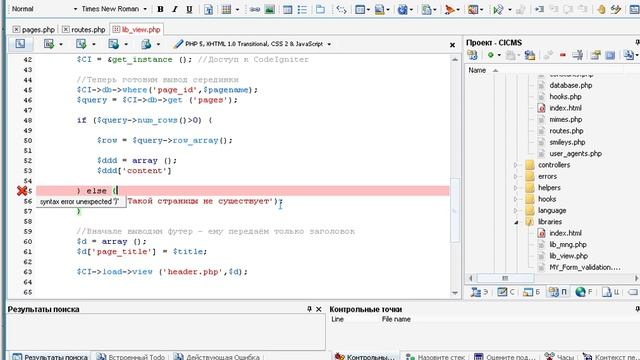Open lib_view.php in the project tree
The image size is (640, 360).
tap(569, 256)
